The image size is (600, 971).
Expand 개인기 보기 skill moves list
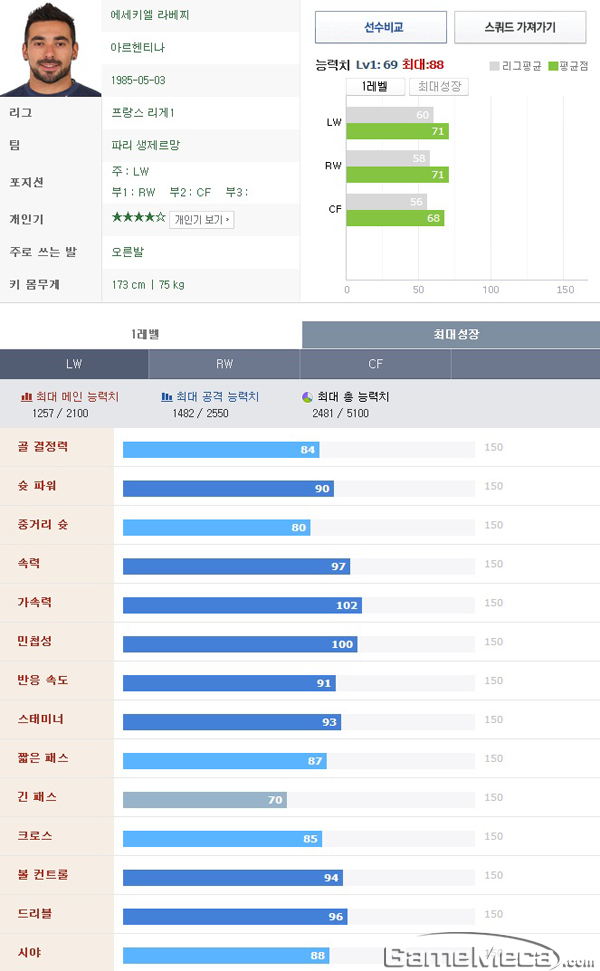202,220
